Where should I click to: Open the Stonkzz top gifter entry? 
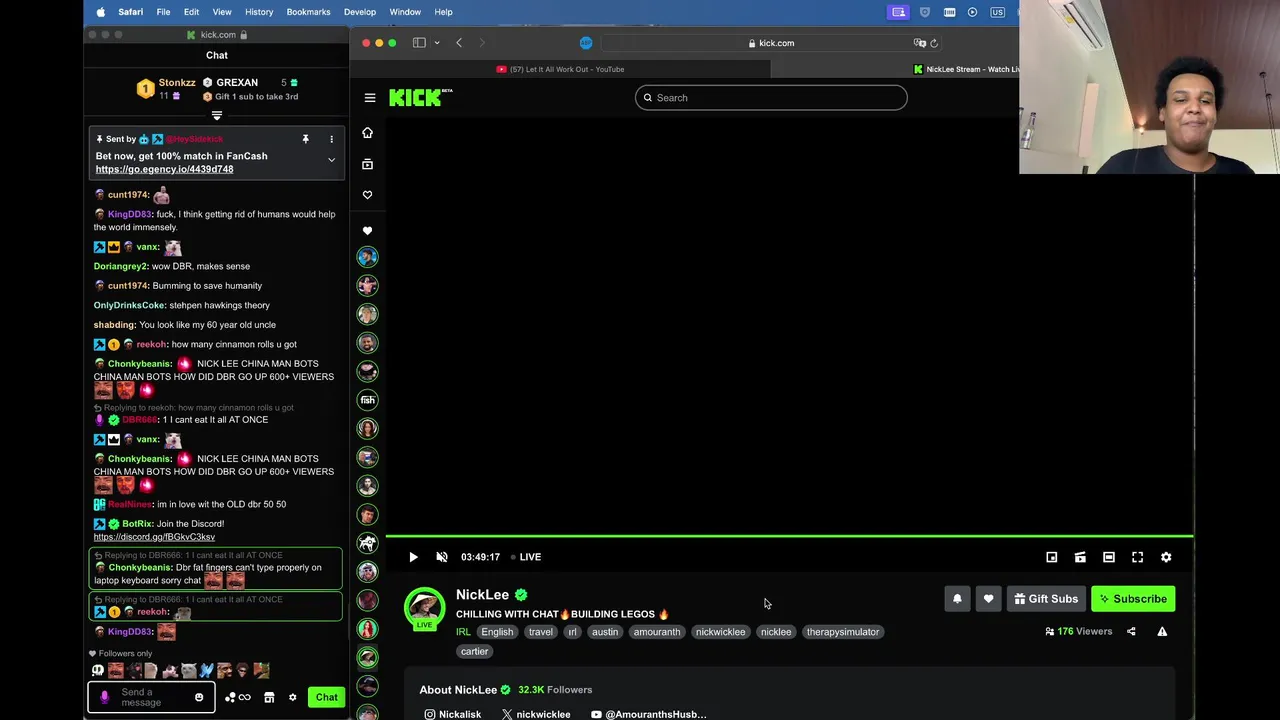tap(166, 89)
